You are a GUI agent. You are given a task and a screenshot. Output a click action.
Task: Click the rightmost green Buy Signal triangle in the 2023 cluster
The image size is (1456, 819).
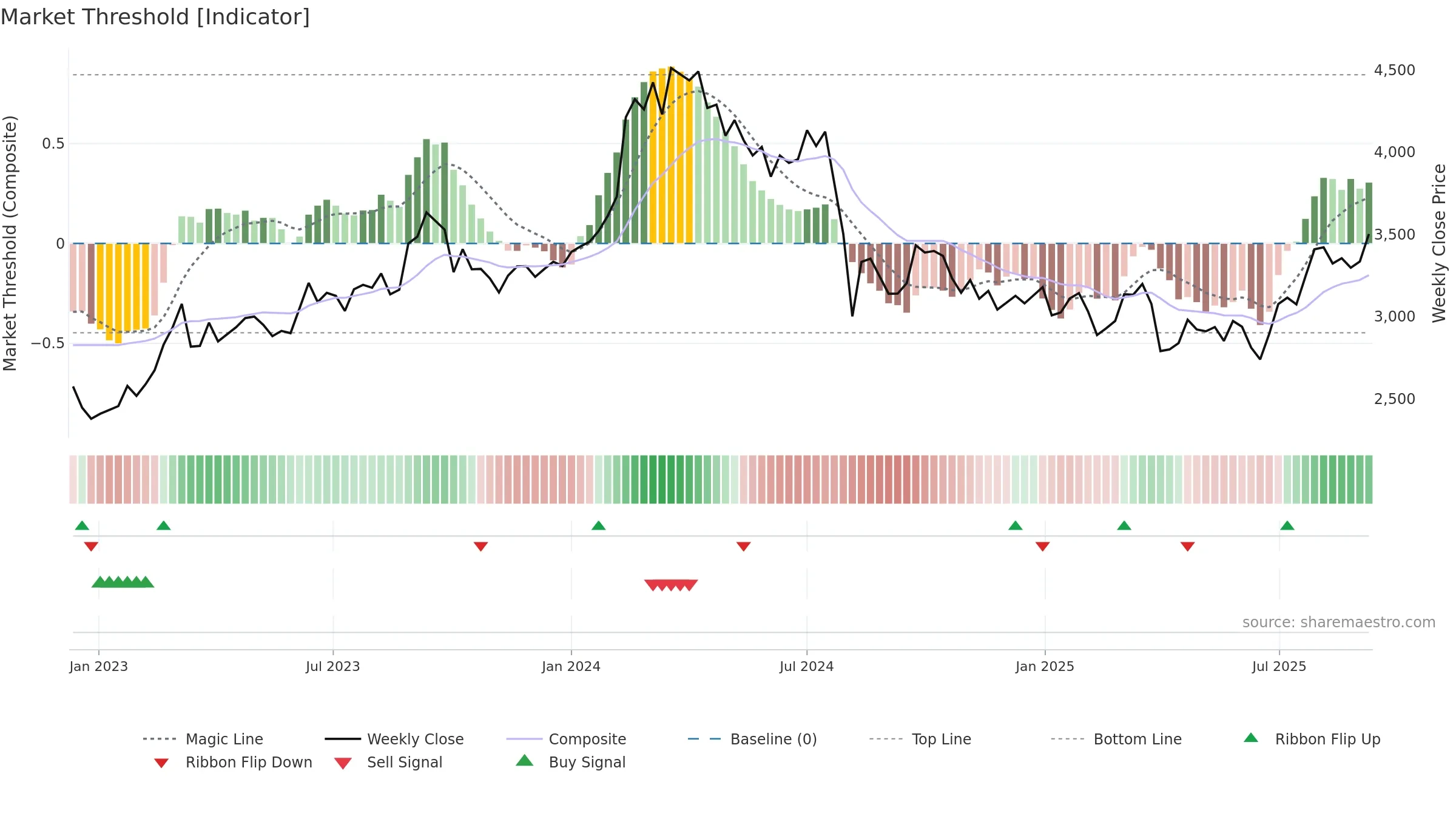[146, 582]
